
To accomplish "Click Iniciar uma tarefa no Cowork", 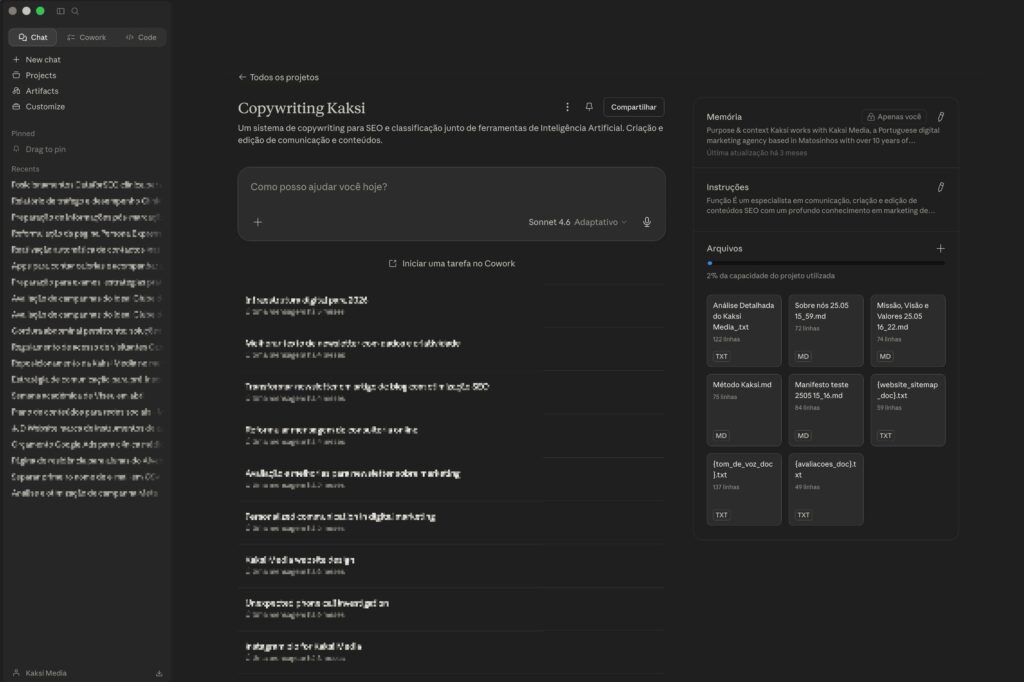I will pos(452,264).
